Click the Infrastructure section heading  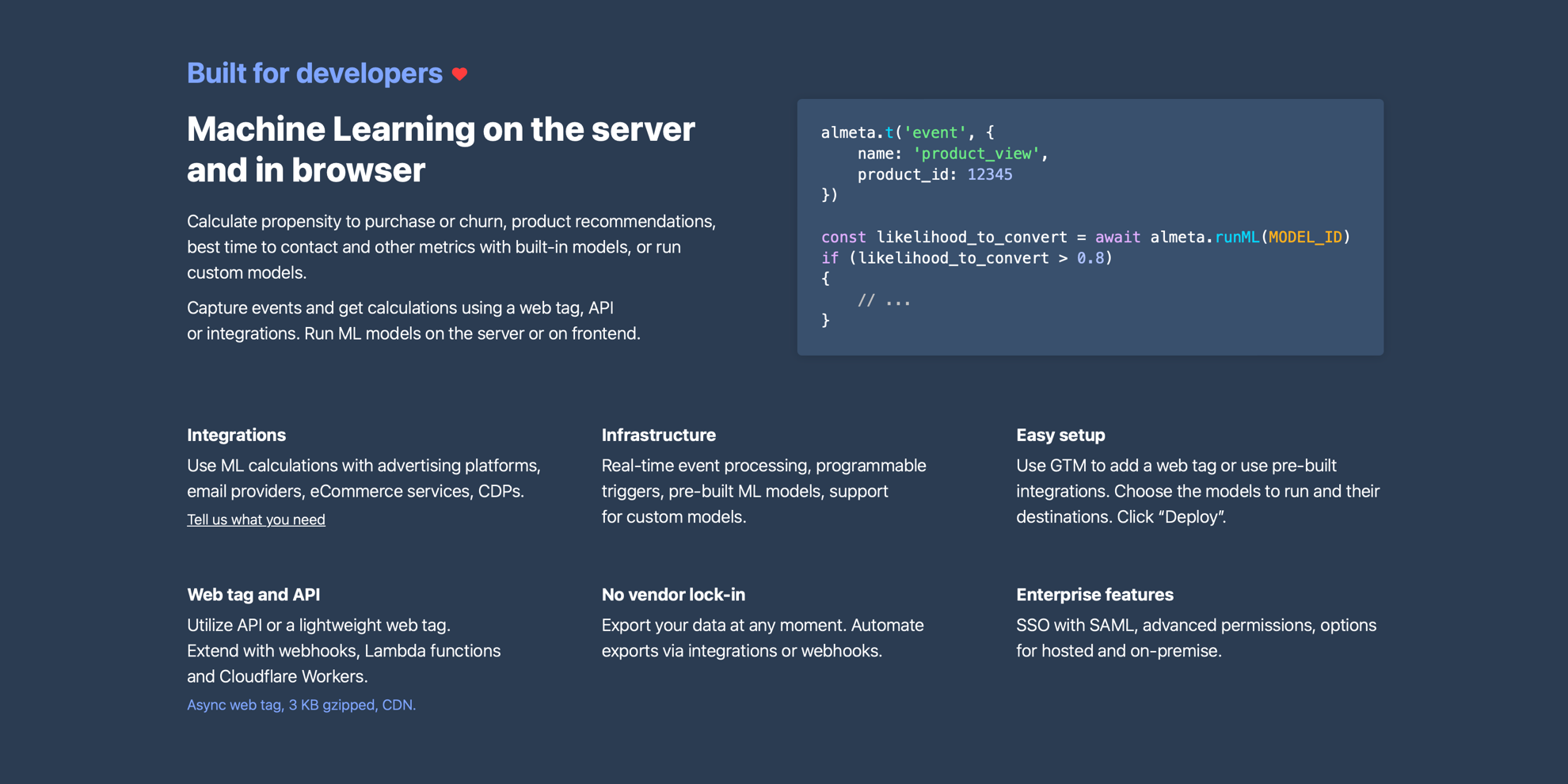[x=658, y=435]
